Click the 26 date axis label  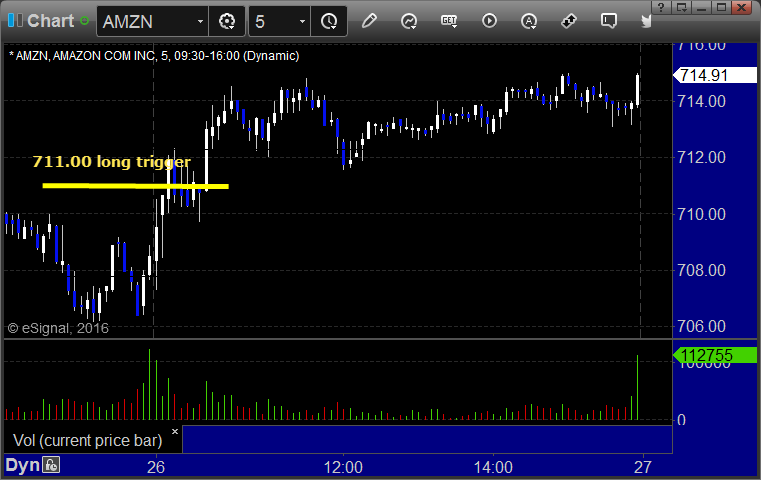tap(156, 467)
